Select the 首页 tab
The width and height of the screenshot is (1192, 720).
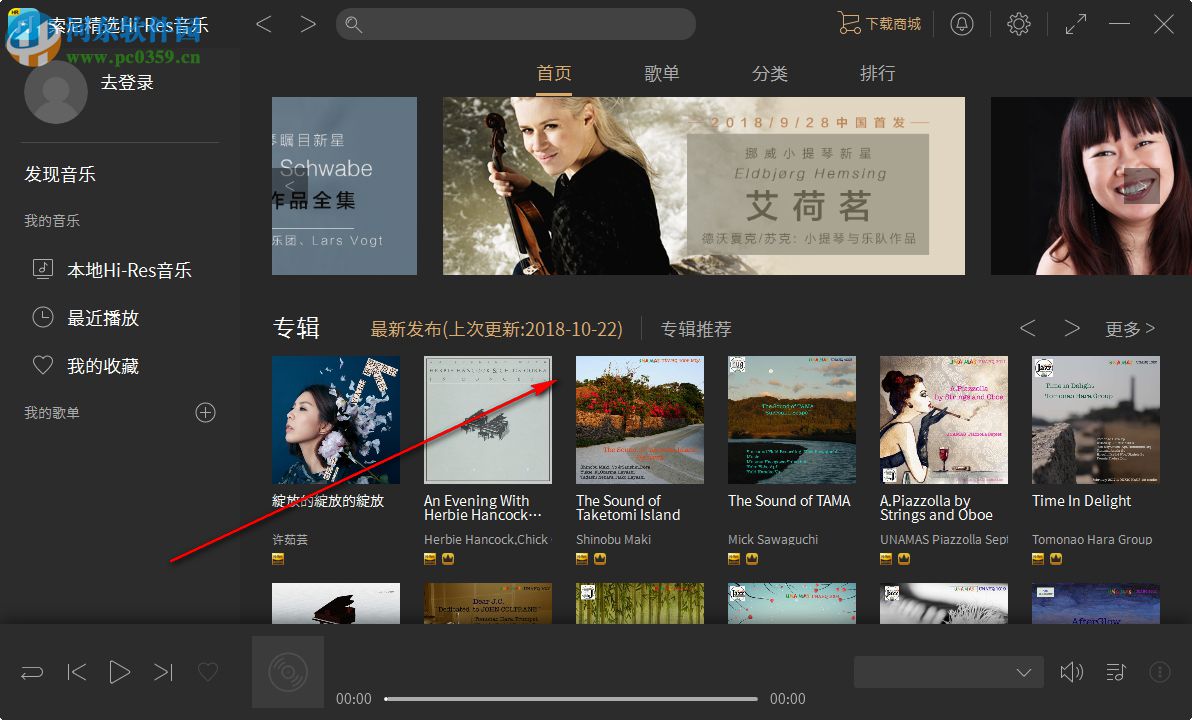coord(553,73)
